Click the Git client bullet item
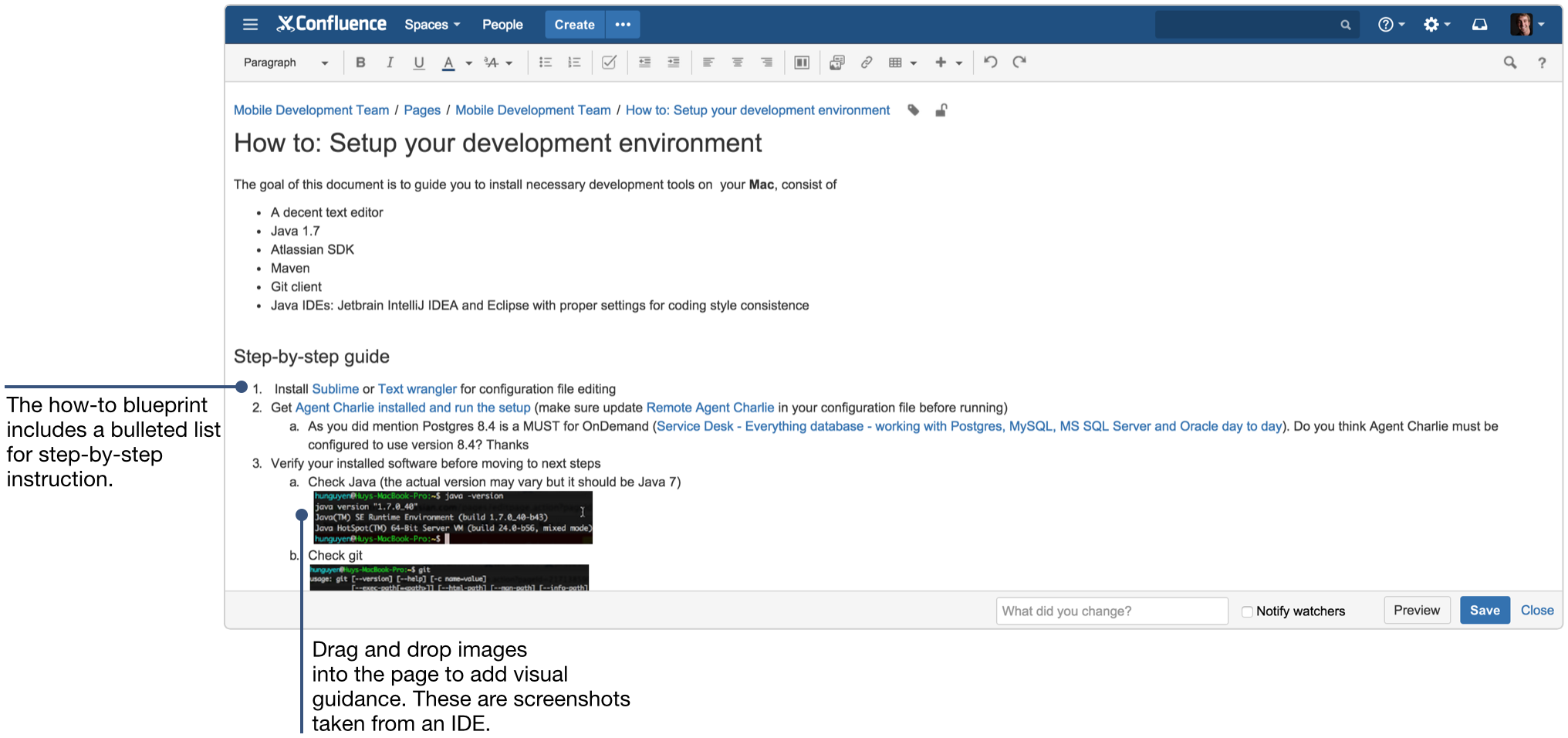The height and width of the screenshot is (738, 1568). click(296, 287)
